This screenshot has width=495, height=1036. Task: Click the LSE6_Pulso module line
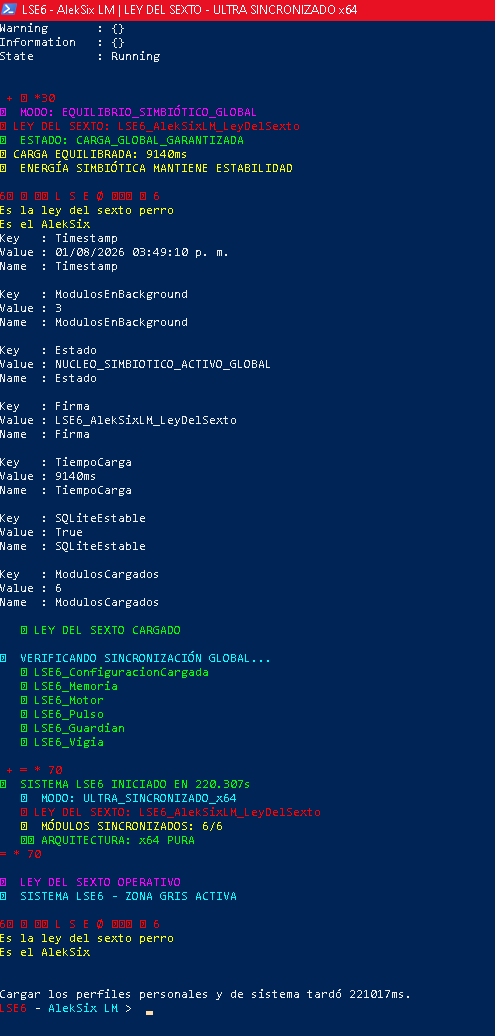click(62, 714)
